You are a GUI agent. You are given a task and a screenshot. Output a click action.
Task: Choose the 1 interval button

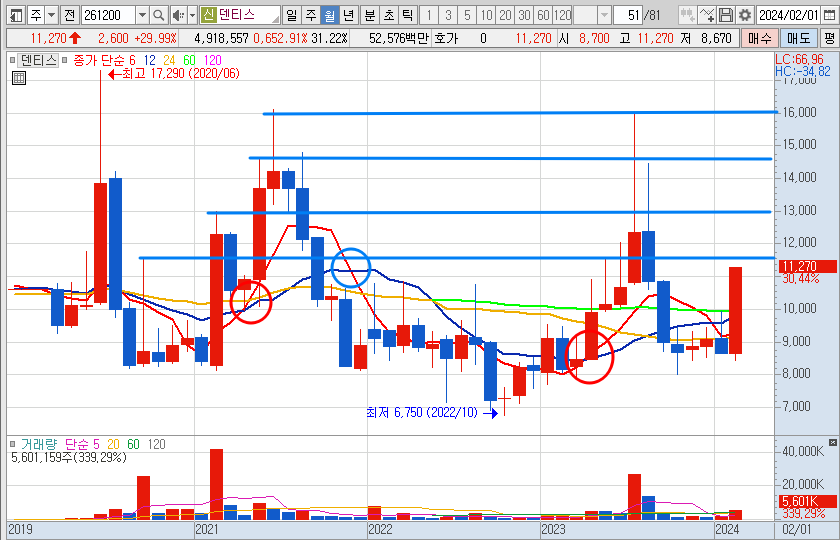(x=429, y=15)
